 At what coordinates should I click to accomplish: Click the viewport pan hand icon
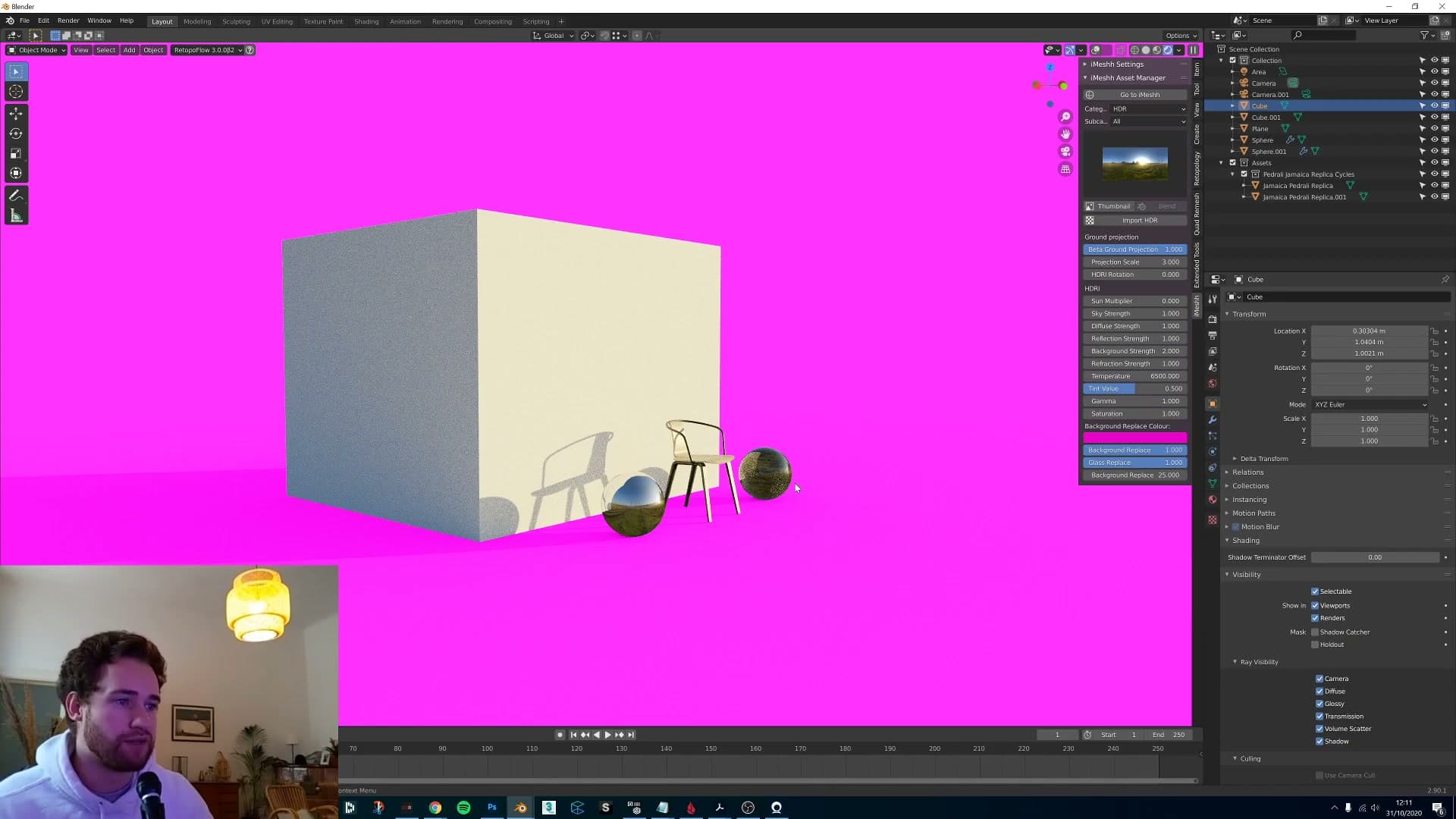(1065, 134)
